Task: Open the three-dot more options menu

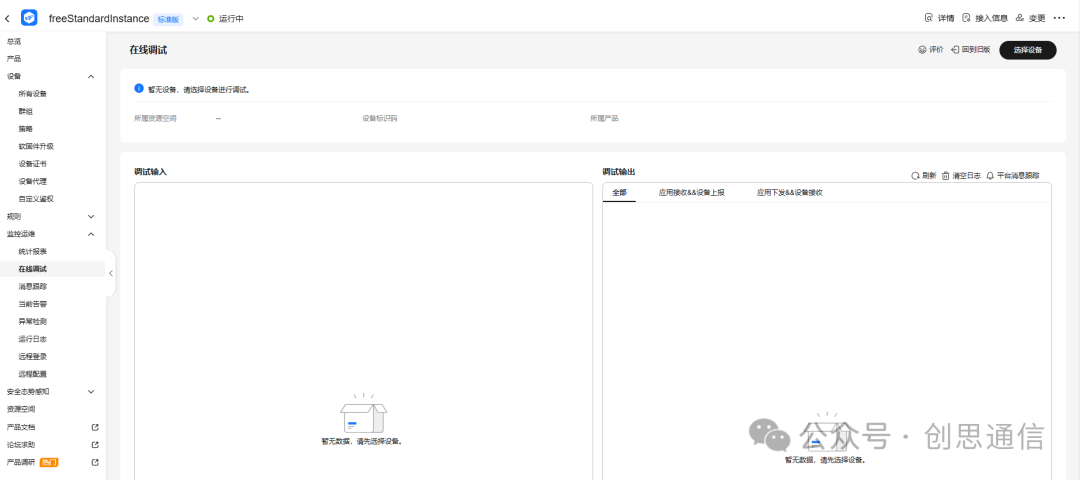Action: (x=1059, y=18)
